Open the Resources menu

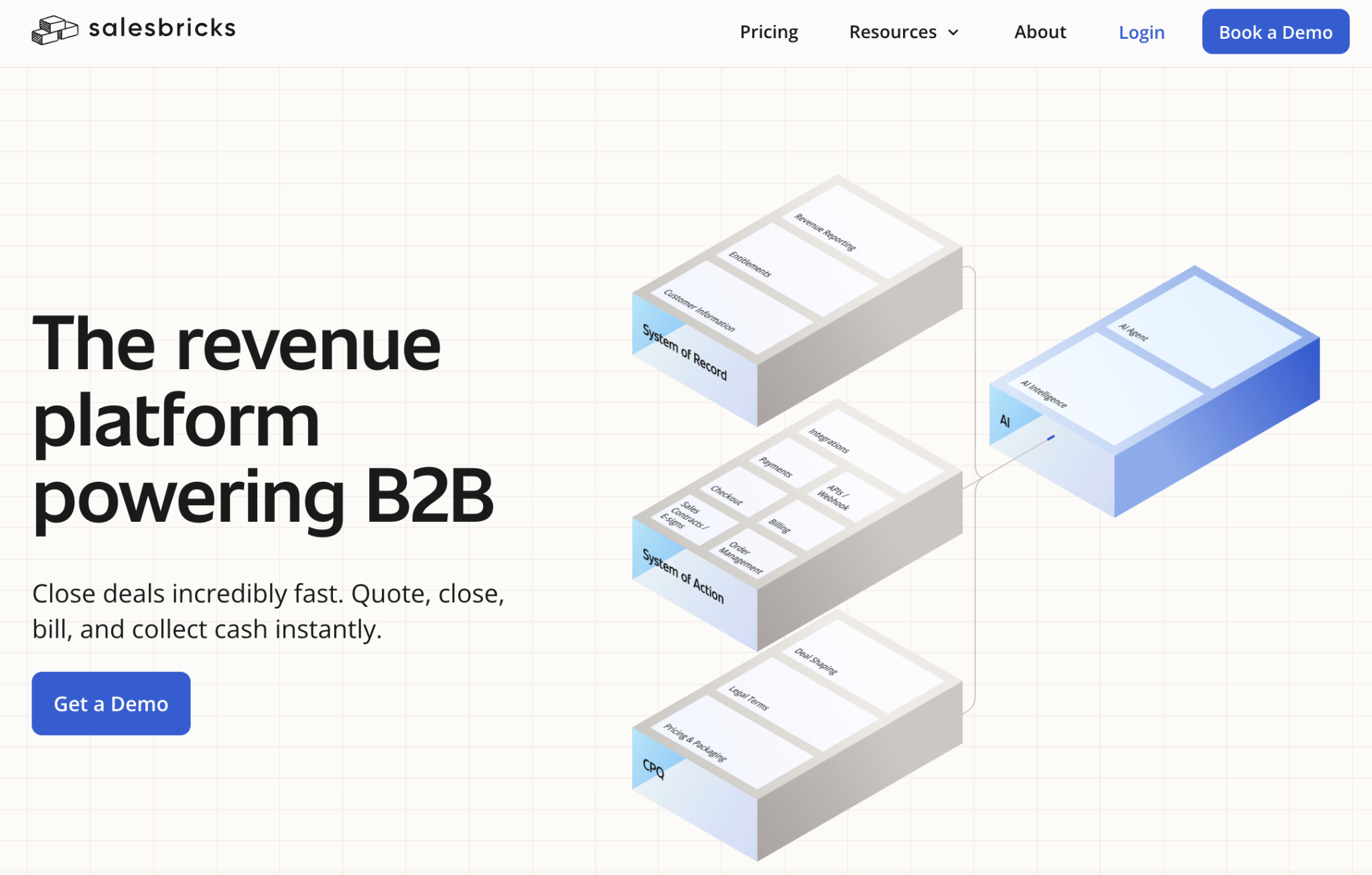(x=904, y=31)
